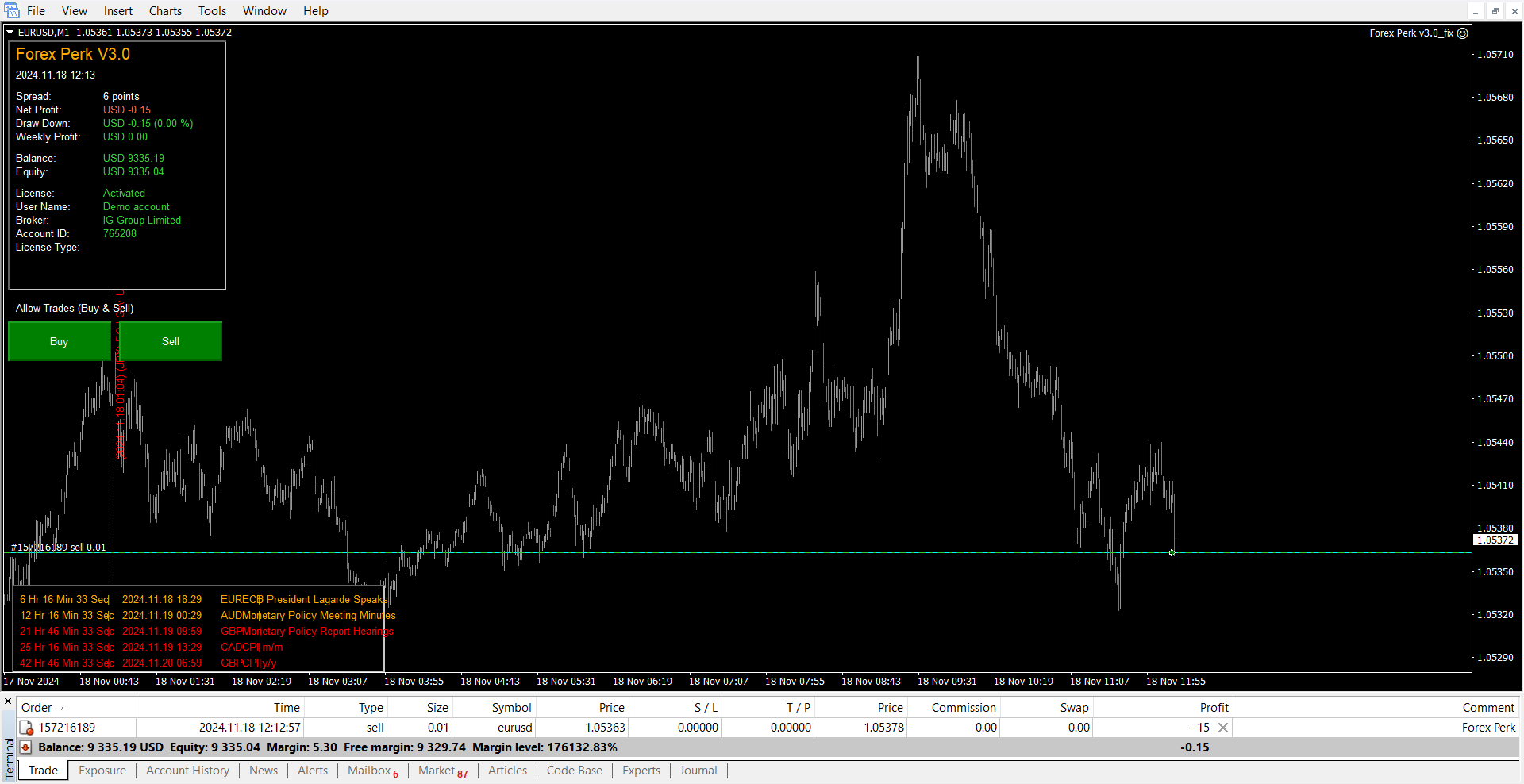Open the Charts menu
1524x784 pixels.
[x=165, y=11]
